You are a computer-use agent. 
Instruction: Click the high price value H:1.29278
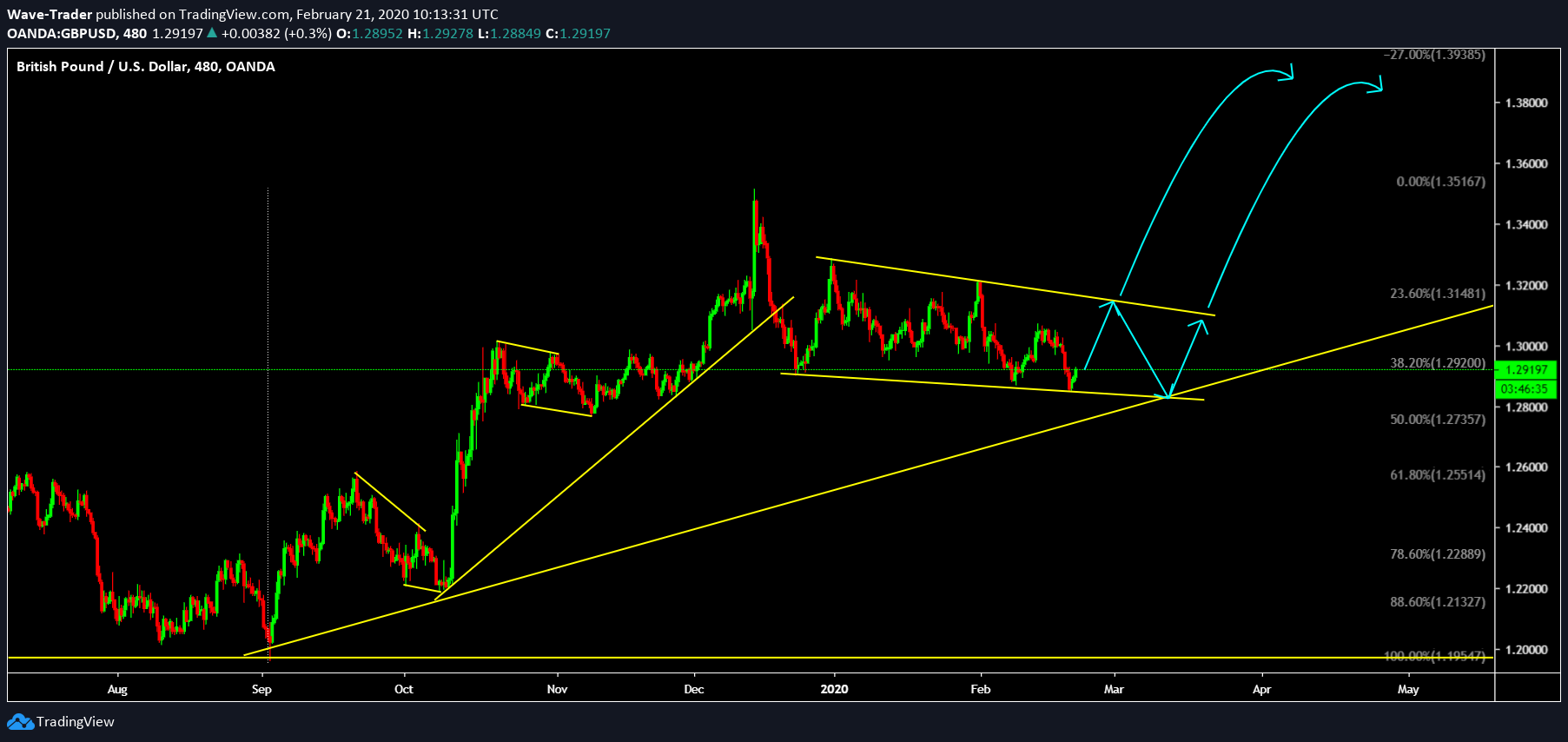tap(440, 34)
